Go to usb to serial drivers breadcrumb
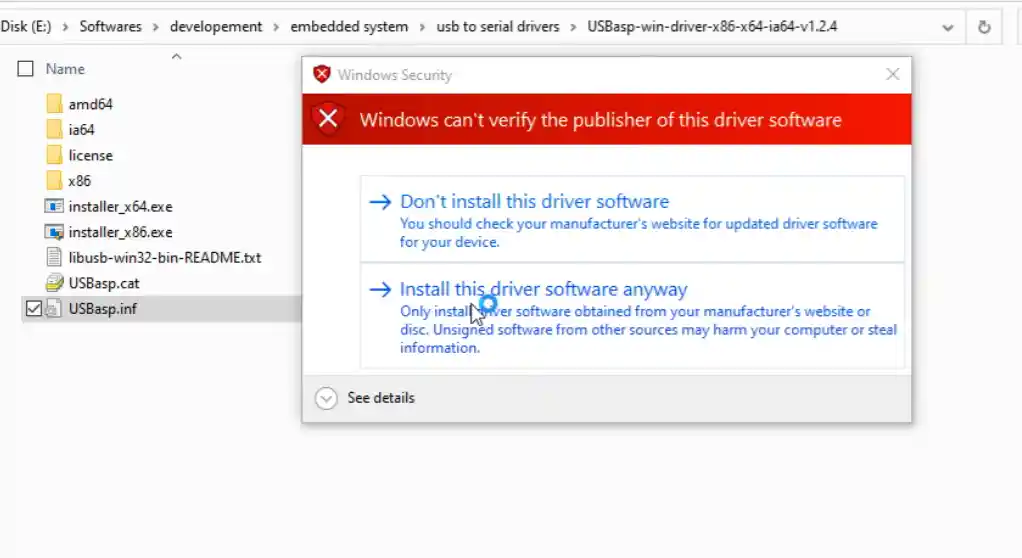 click(498, 27)
